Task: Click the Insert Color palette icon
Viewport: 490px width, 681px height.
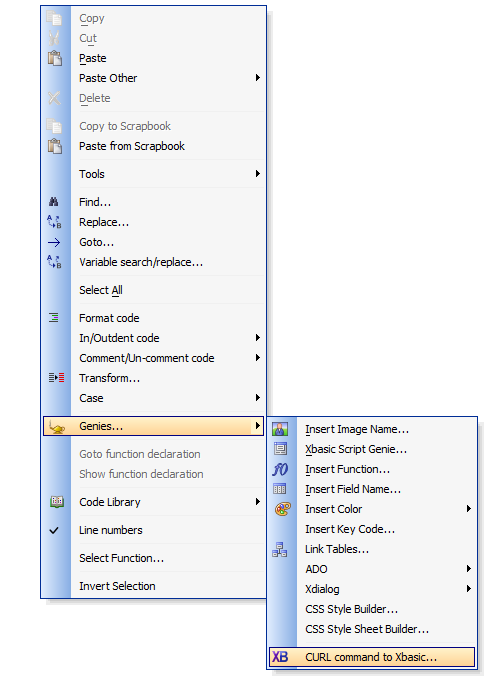Action: 282,509
